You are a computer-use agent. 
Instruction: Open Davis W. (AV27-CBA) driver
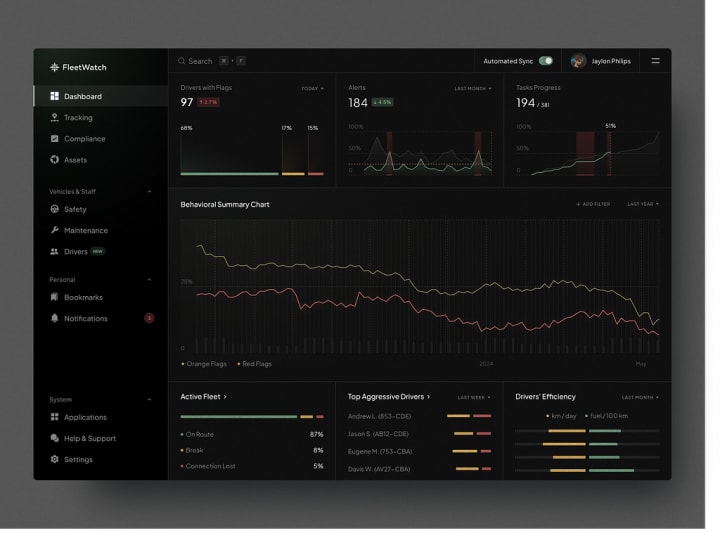pos(380,470)
